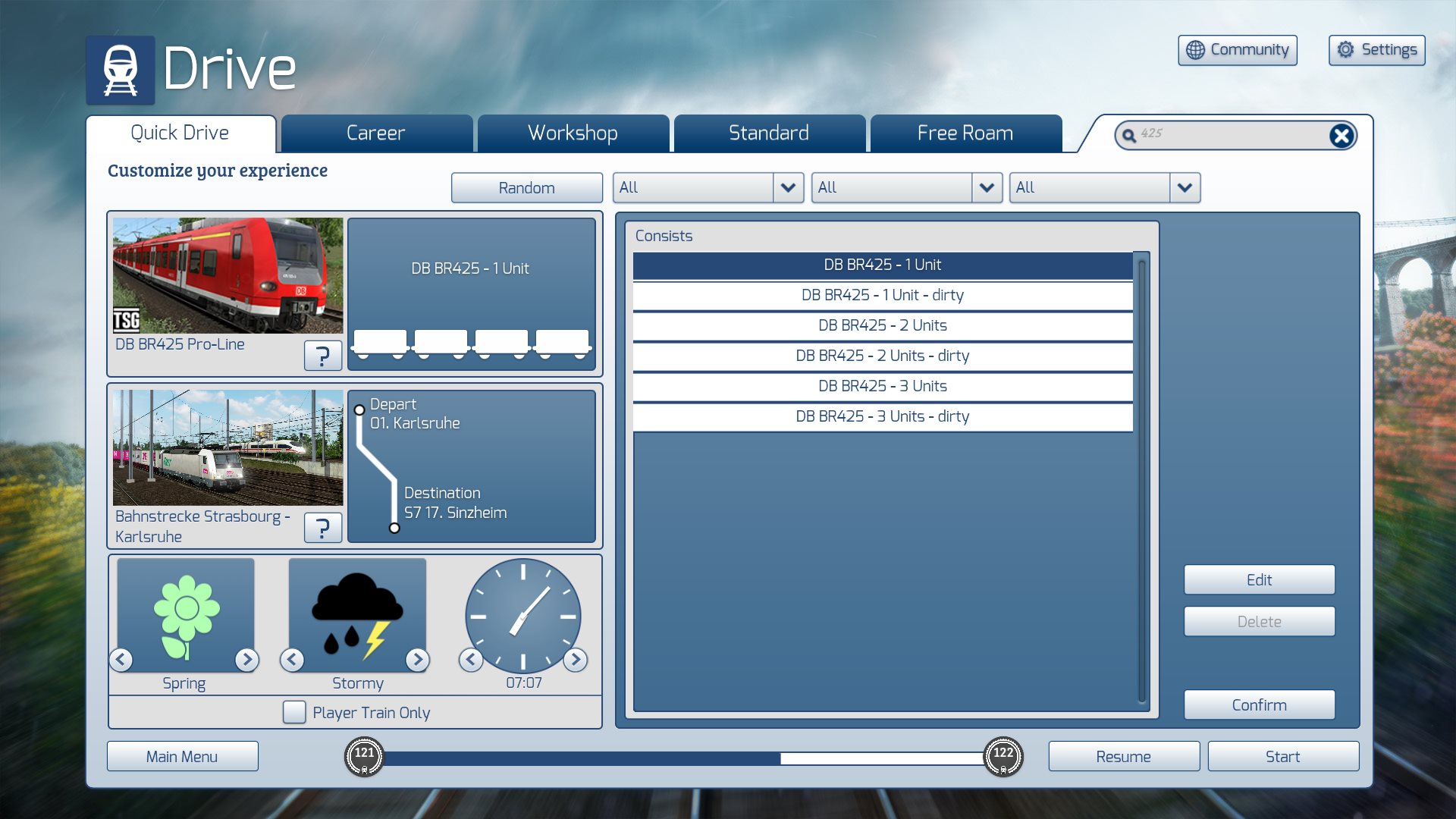Enable the Player Train Only checkbox
The image size is (1456, 819).
[294, 712]
